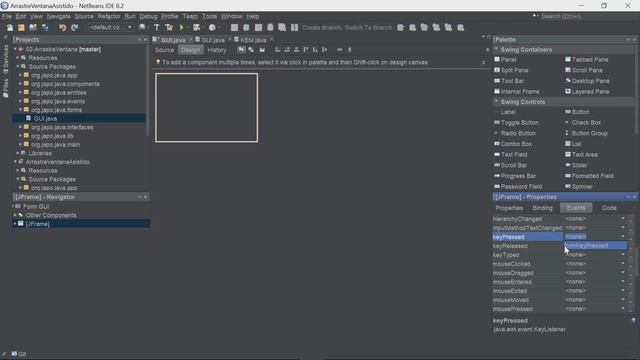Click the New Project toolbar icon
Screen dimensions: 640x360
[x=21, y=28]
